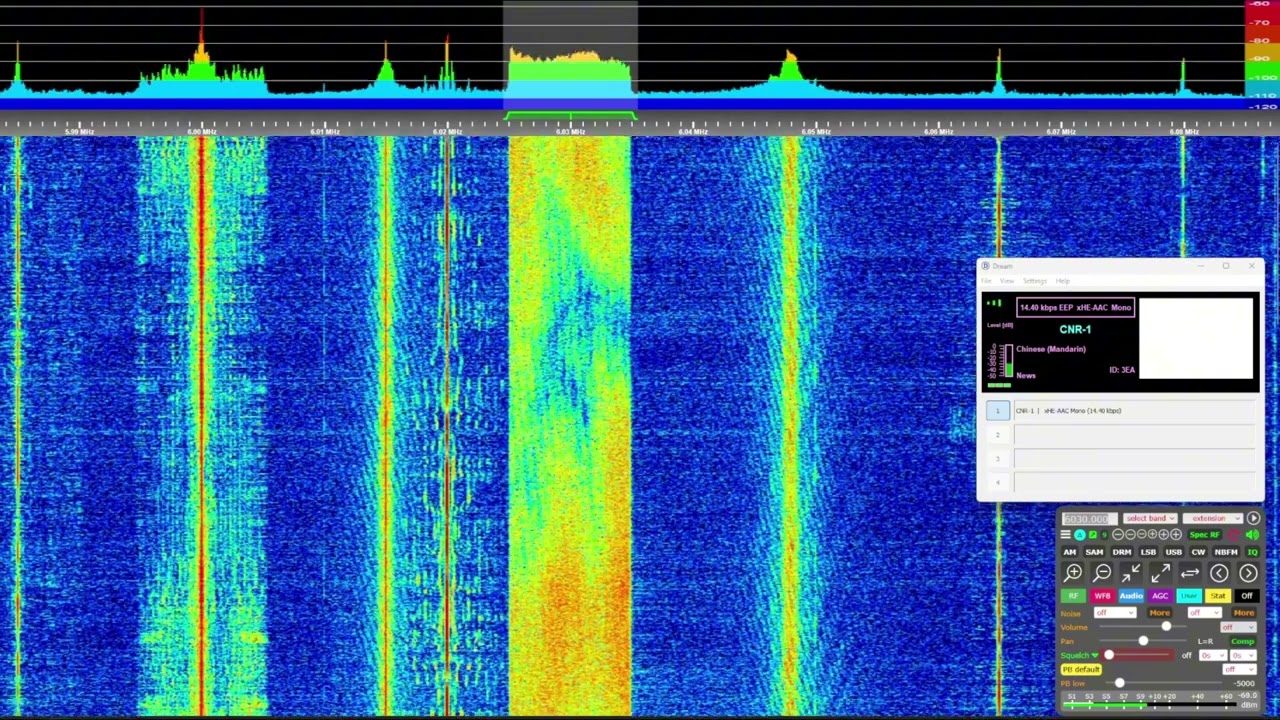This screenshot has height=720, width=1280.
Task: Switch to the cyan User tab
Action: 1189,596
